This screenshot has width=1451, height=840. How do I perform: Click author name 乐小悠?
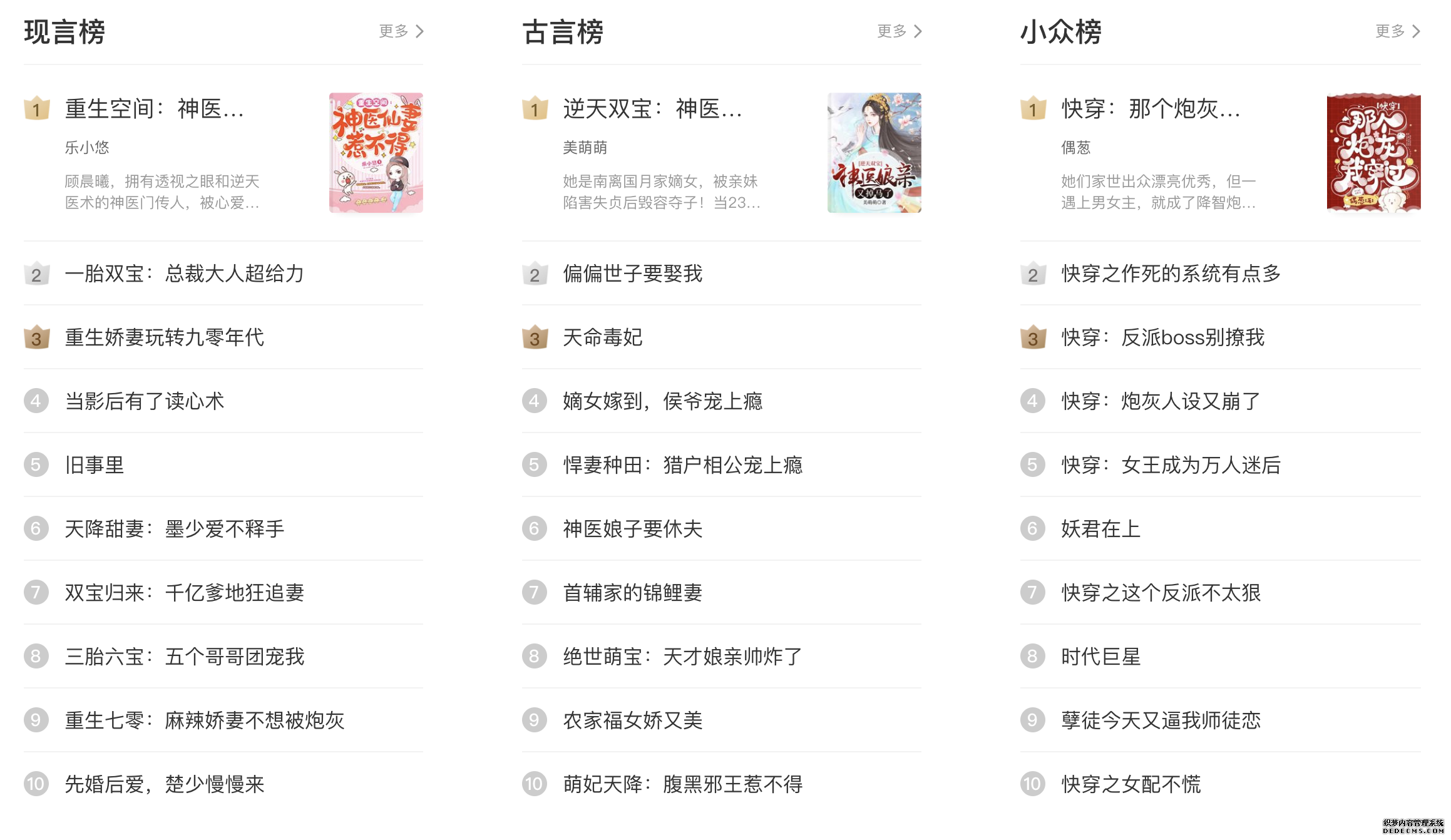click(x=88, y=148)
